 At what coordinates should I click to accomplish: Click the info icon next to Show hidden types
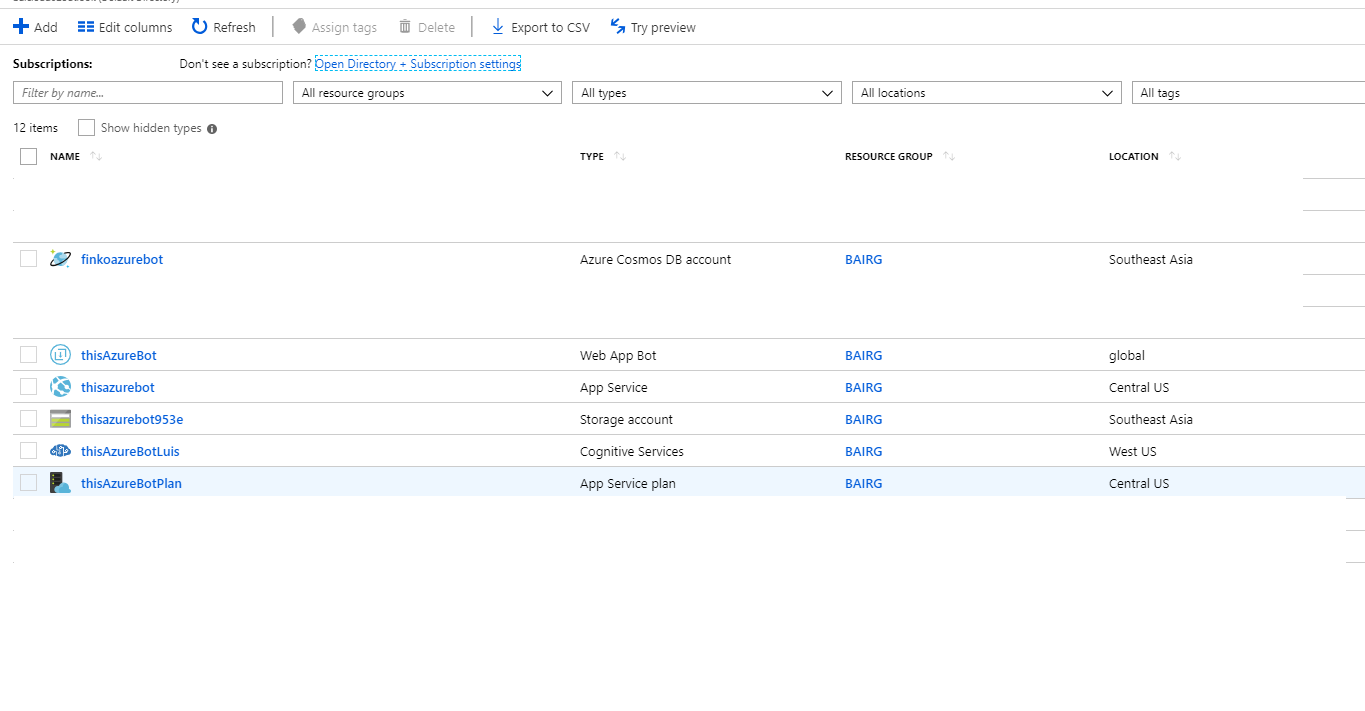click(212, 129)
